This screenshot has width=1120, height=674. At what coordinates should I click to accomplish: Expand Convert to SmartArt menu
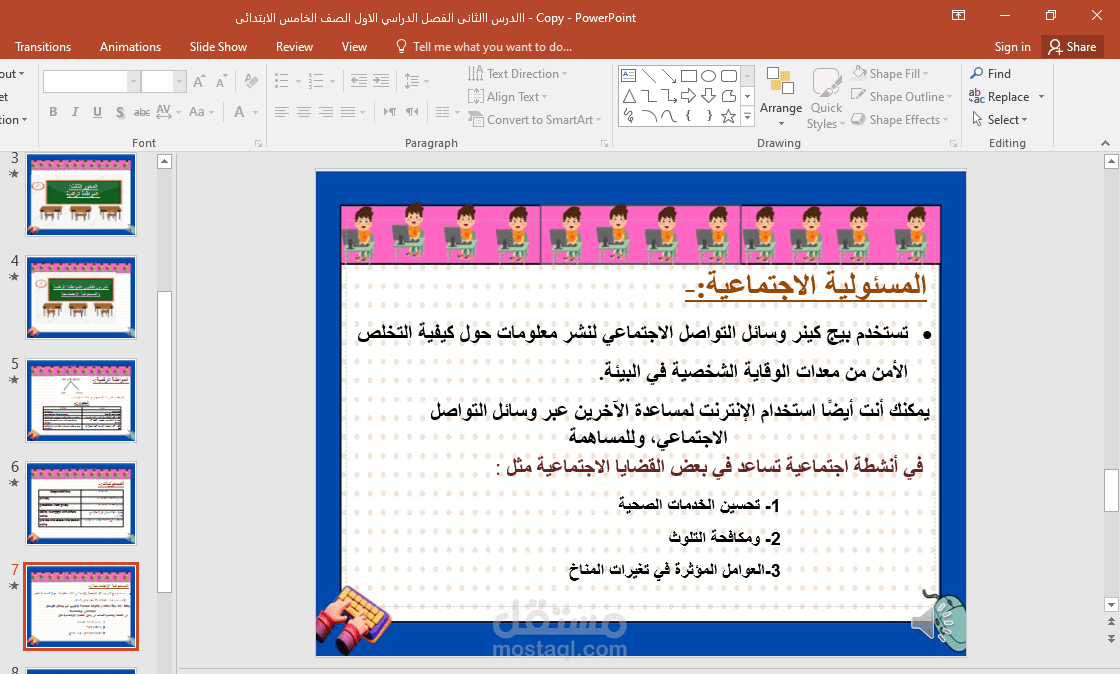[x=535, y=119]
